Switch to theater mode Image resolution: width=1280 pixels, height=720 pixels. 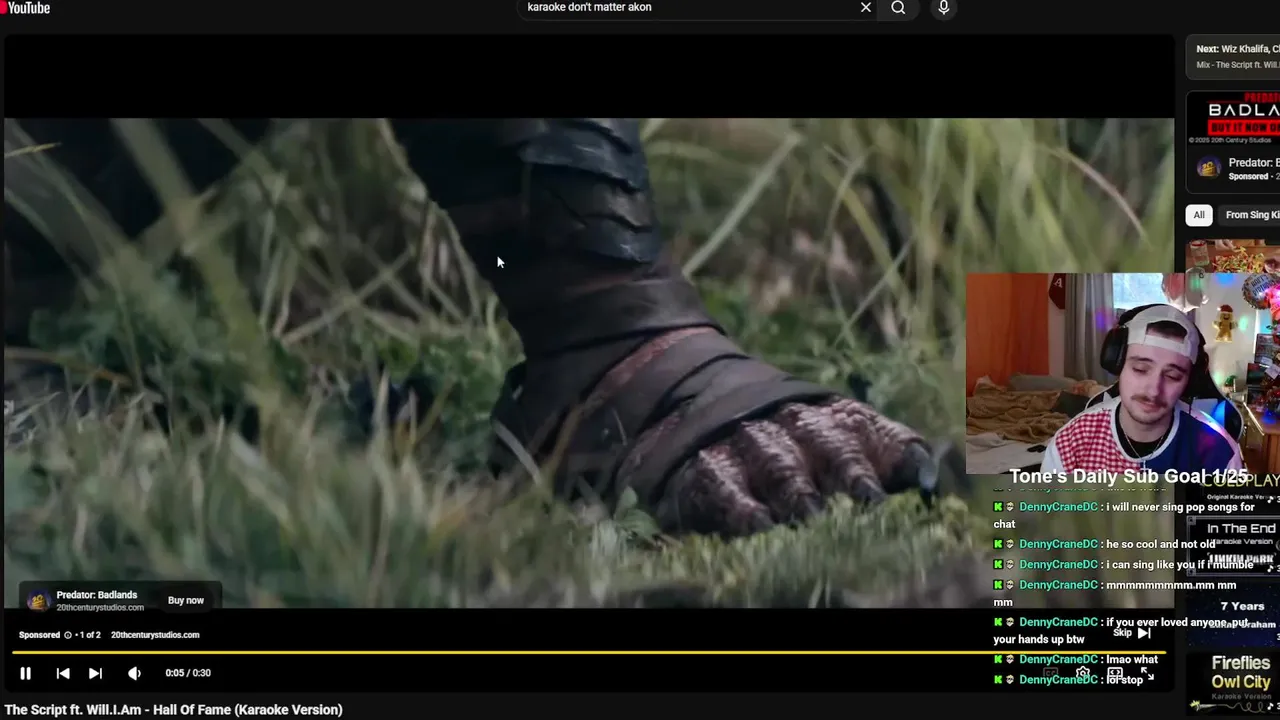(x=1115, y=674)
